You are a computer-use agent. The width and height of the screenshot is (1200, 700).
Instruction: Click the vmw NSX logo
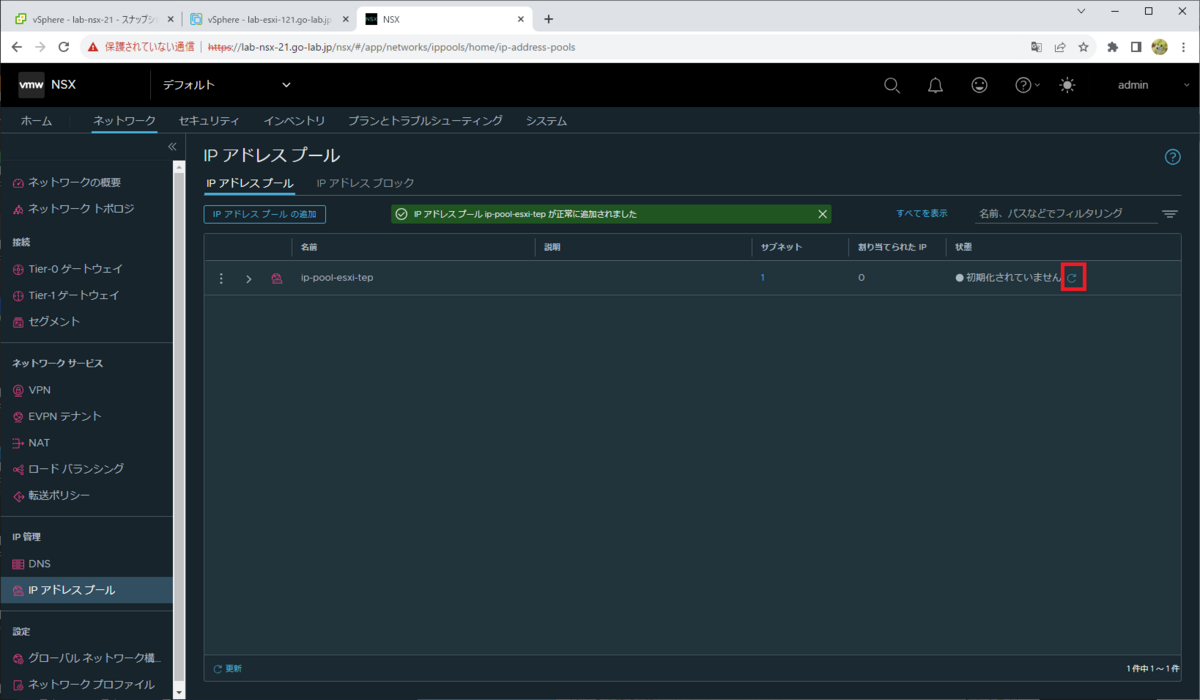(x=47, y=85)
